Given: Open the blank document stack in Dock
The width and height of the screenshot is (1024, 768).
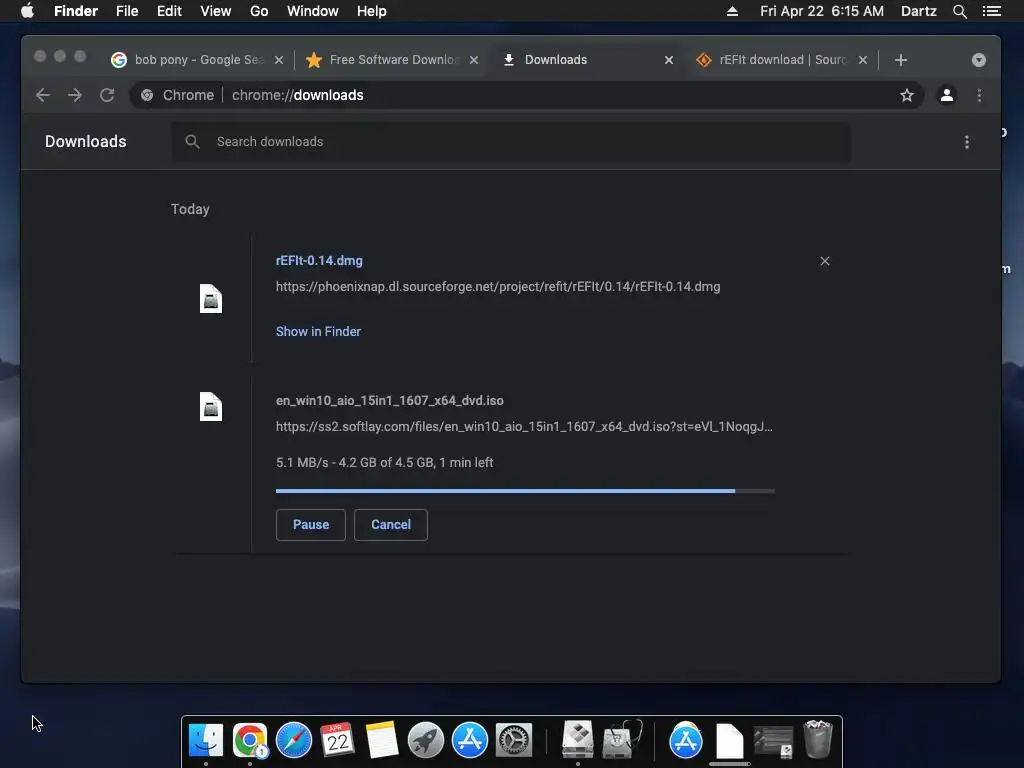Looking at the screenshot, I should tap(729, 741).
